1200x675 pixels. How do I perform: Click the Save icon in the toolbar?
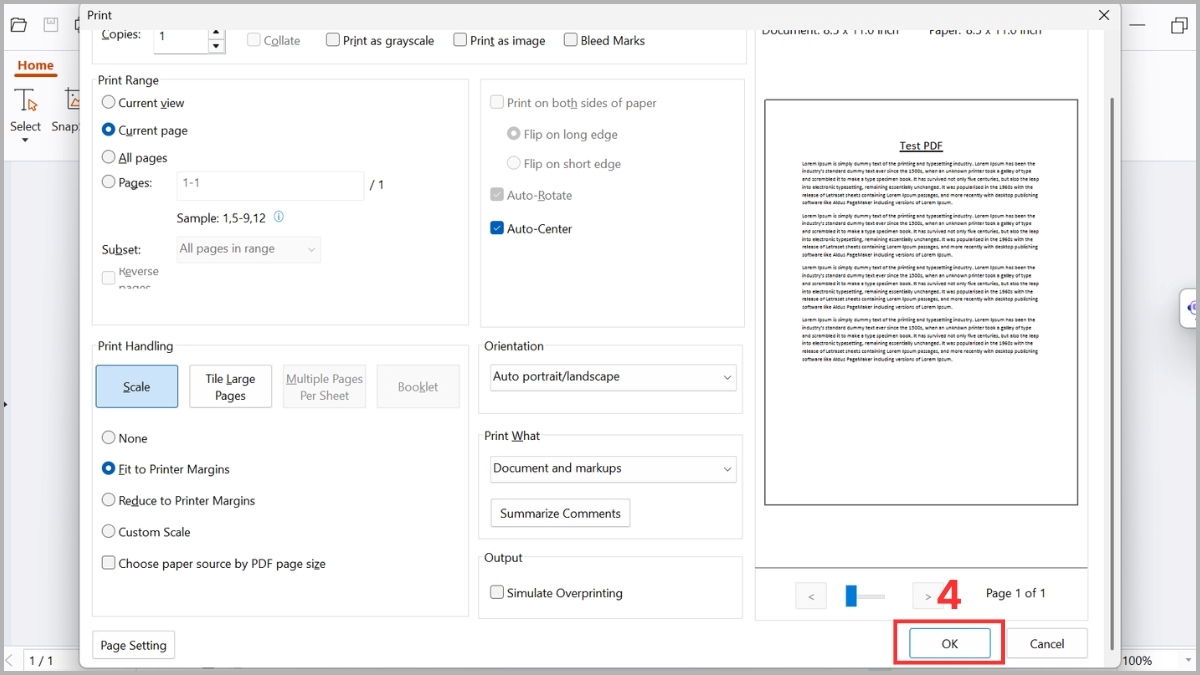pyautogui.click(x=50, y=24)
